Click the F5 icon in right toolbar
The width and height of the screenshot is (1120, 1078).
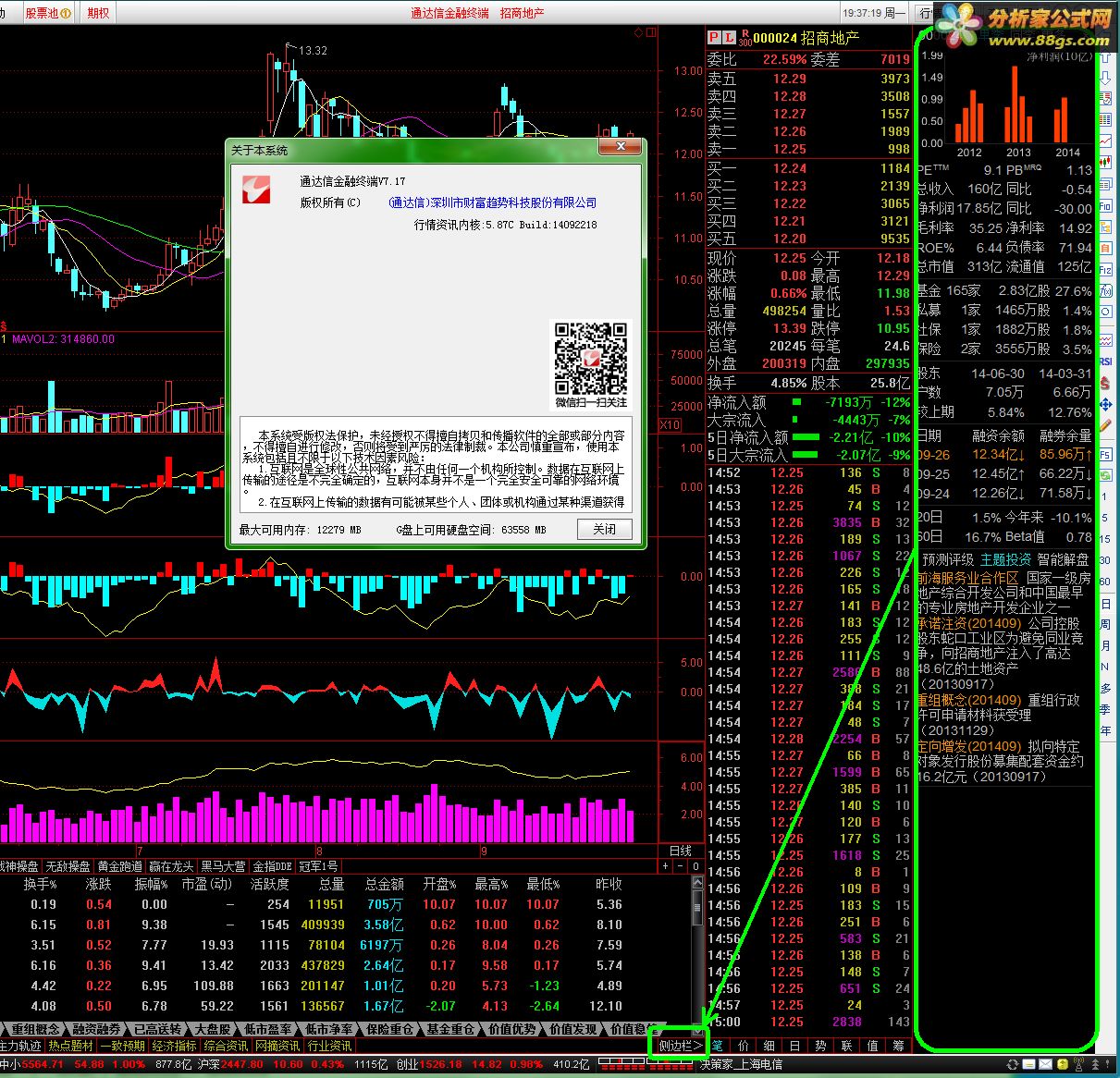1105,455
